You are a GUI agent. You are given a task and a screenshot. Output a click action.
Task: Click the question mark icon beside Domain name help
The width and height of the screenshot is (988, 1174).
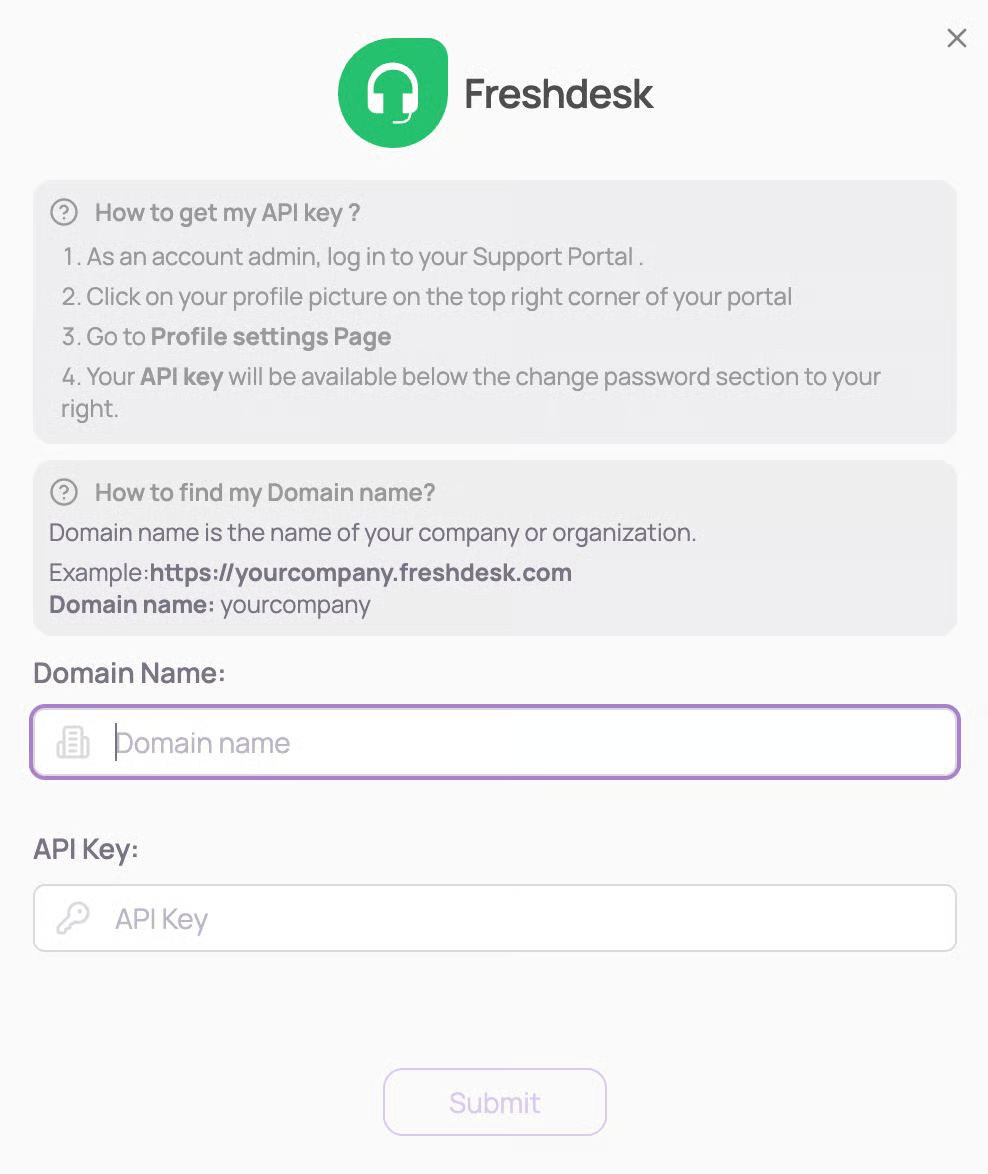pyautogui.click(x=64, y=492)
